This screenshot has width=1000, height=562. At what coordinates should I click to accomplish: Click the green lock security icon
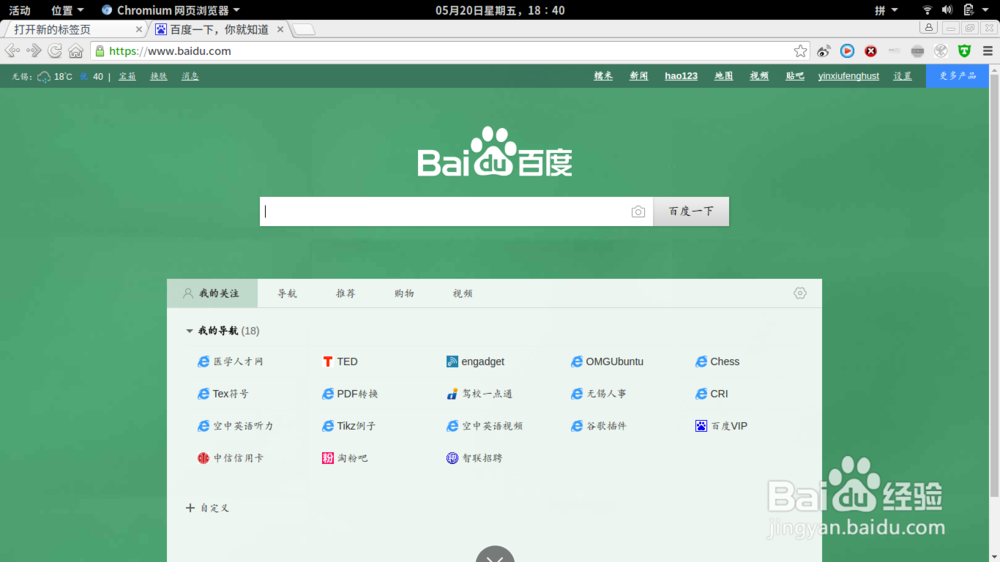(99, 51)
